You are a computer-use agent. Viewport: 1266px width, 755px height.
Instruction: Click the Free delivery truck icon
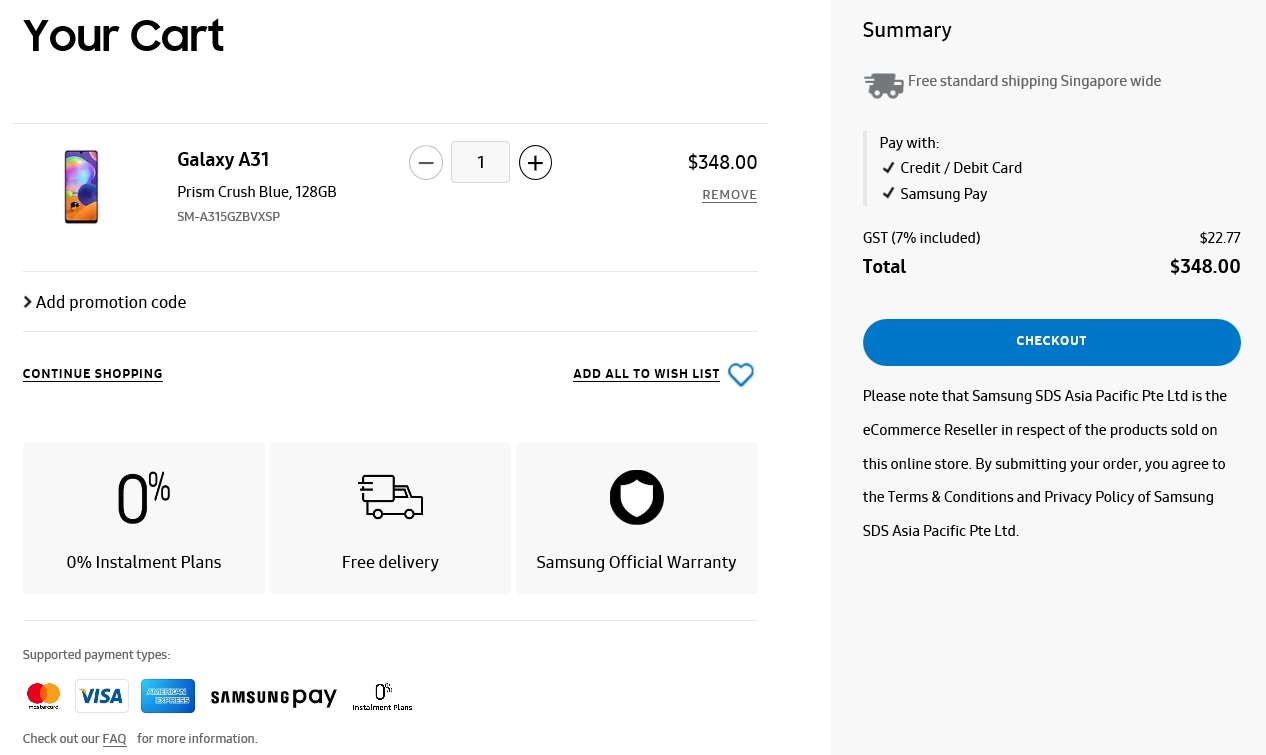pos(390,497)
